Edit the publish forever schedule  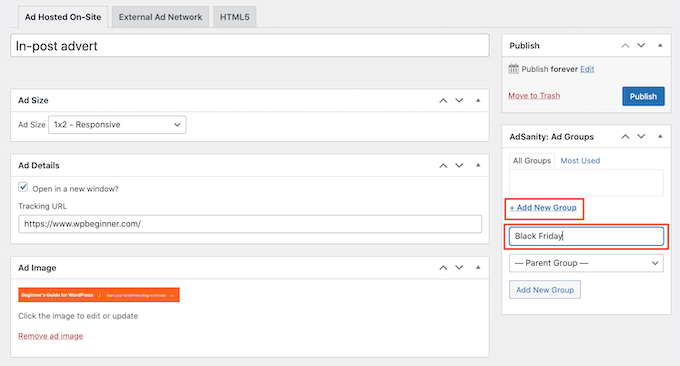pos(587,69)
